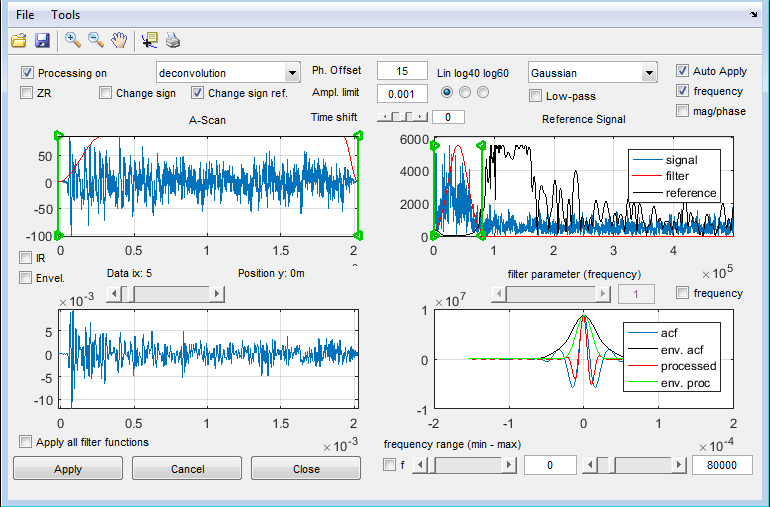
Task: Click the Reference Signal plot title
Action: pyautogui.click(x=583, y=119)
